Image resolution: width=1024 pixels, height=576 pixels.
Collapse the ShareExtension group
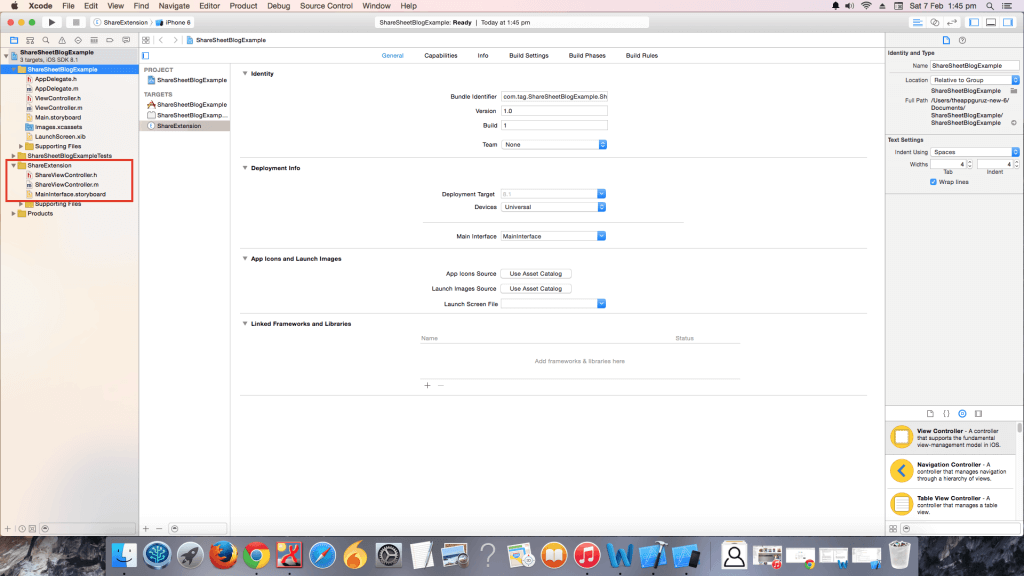click(13, 166)
